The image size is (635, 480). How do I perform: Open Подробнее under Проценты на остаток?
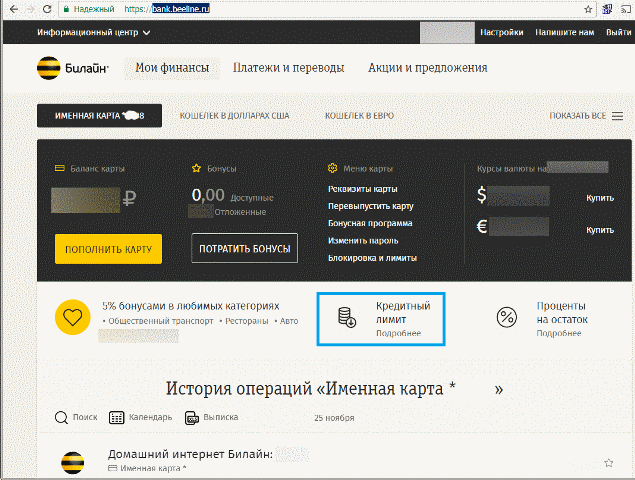pyautogui.click(x=559, y=333)
